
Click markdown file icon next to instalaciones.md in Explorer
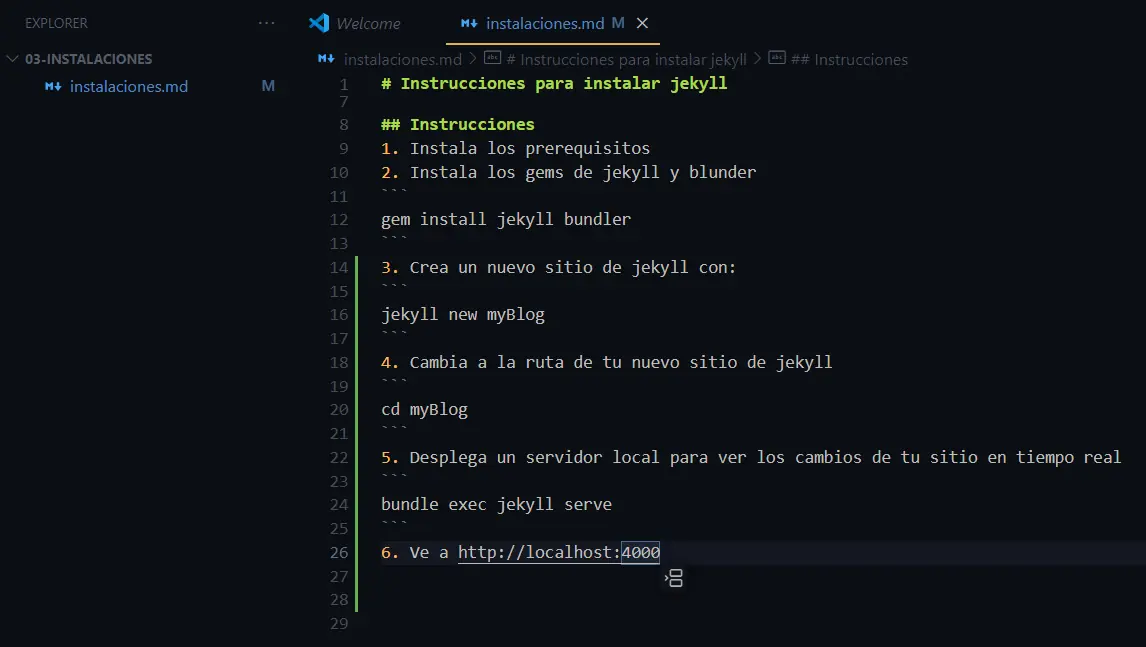pyautogui.click(x=53, y=86)
